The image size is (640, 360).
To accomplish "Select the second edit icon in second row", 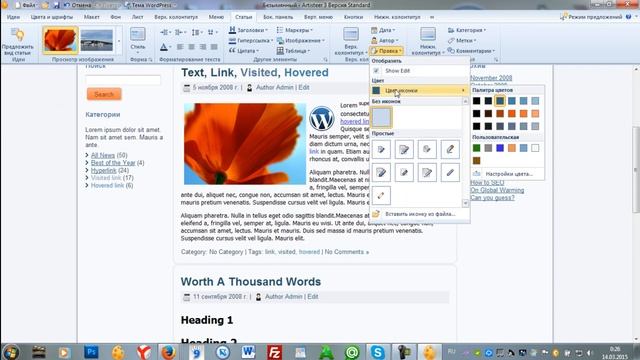I will coord(404,173).
